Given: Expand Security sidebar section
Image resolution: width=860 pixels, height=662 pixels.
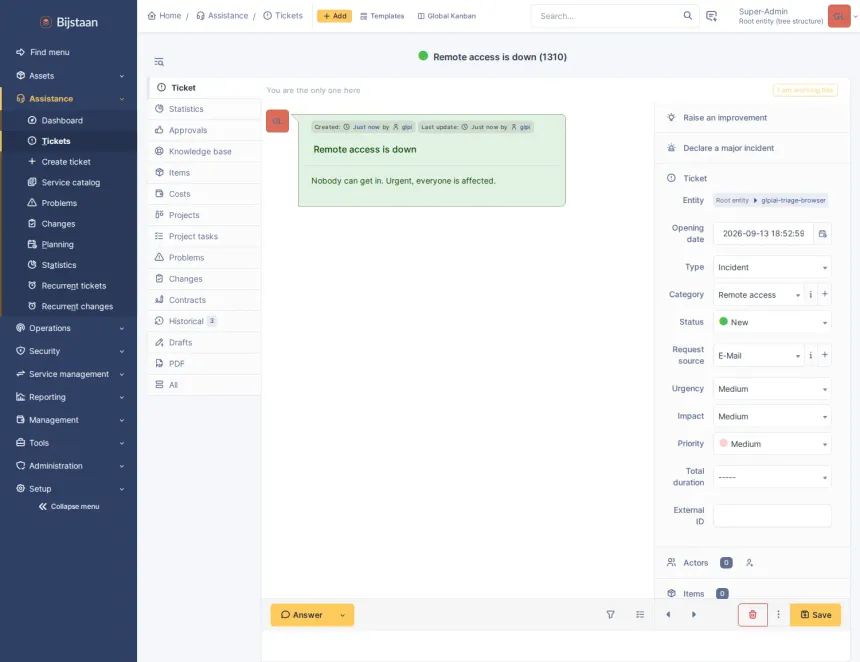Looking at the screenshot, I should pos(69,351).
